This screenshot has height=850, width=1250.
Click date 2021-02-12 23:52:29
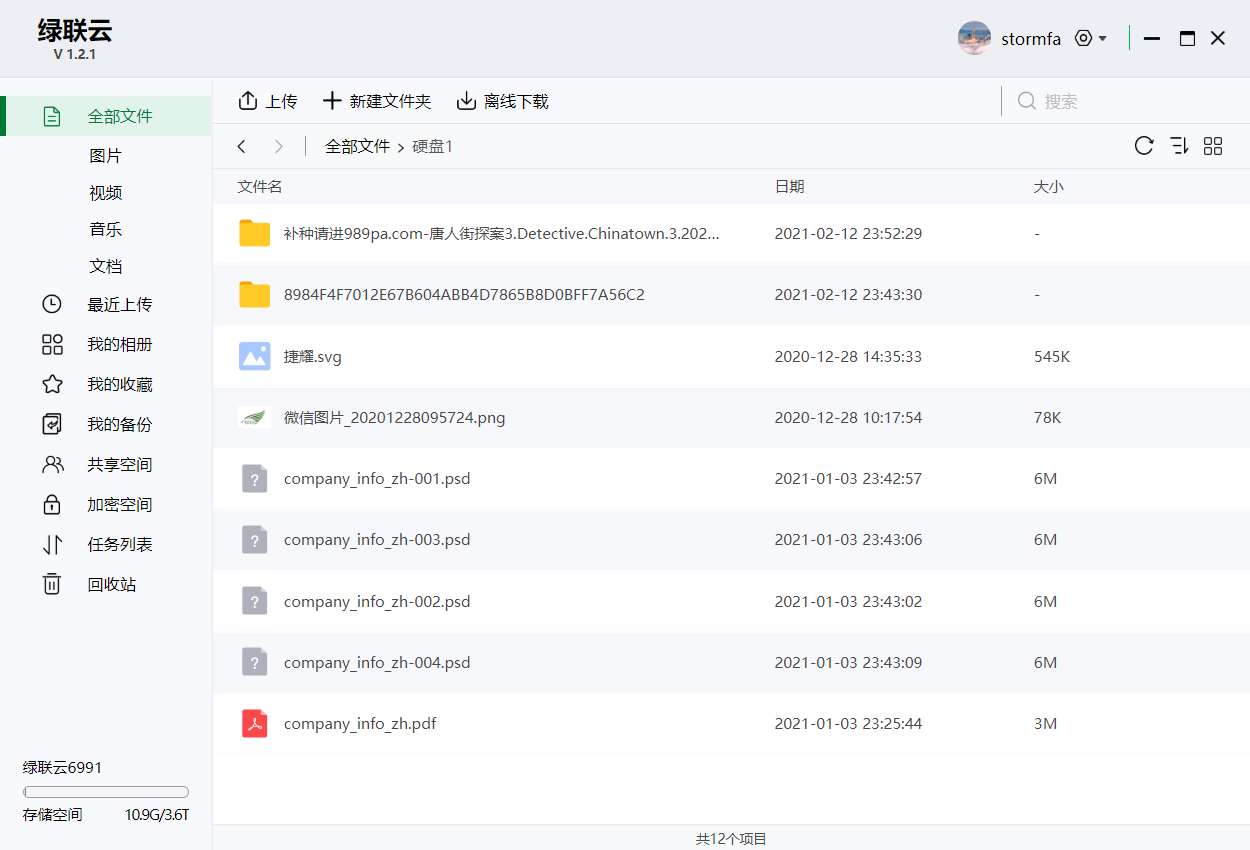coord(848,234)
